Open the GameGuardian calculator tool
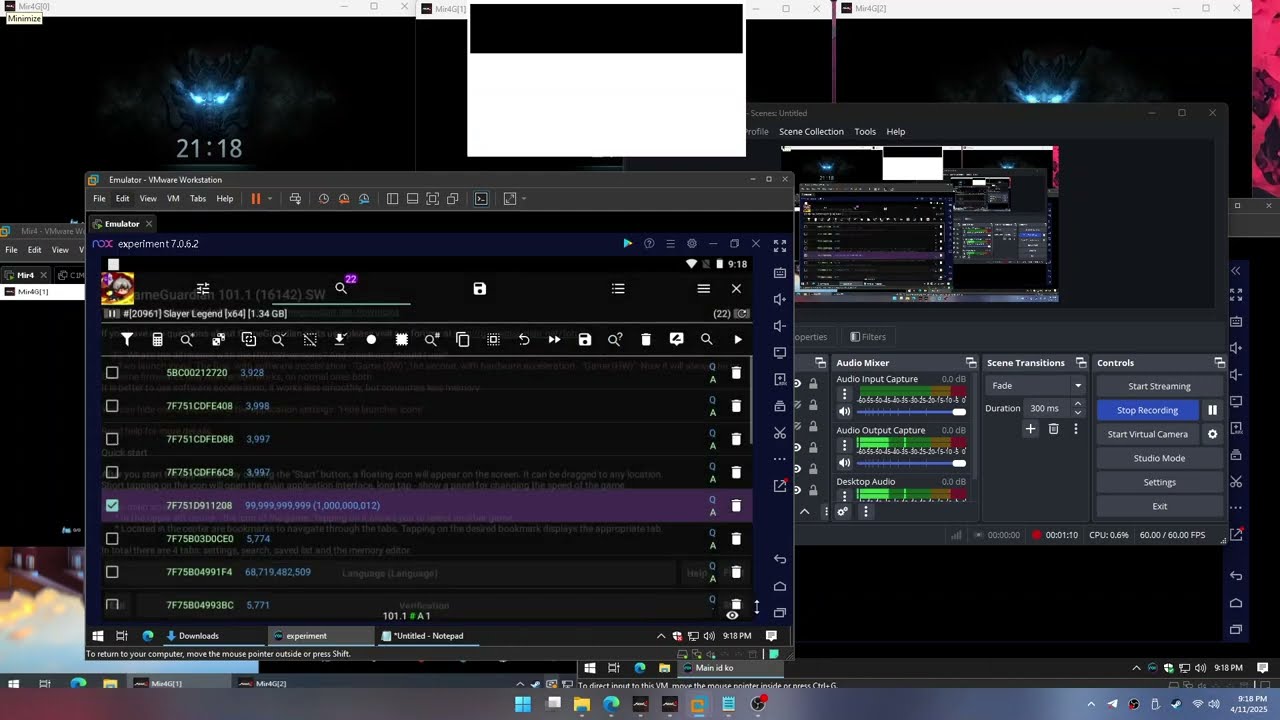This screenshot has width=1280, height=720. coord(157,340)
